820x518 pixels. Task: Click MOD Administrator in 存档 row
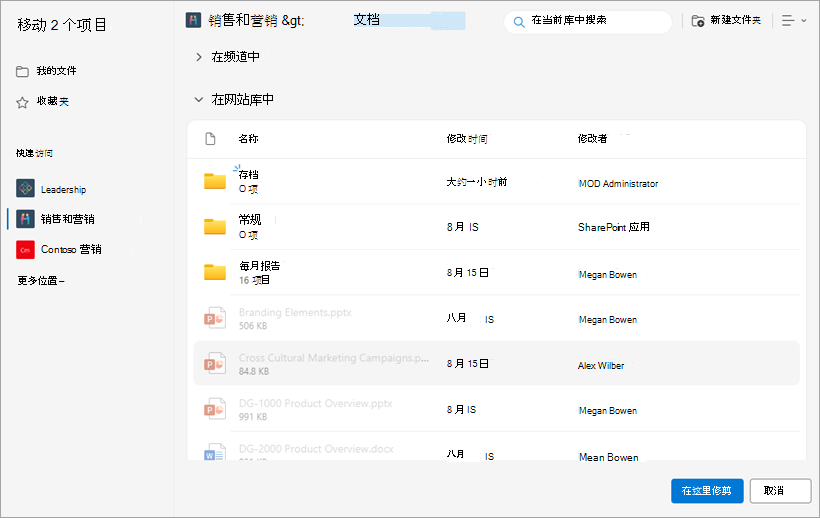618,183
